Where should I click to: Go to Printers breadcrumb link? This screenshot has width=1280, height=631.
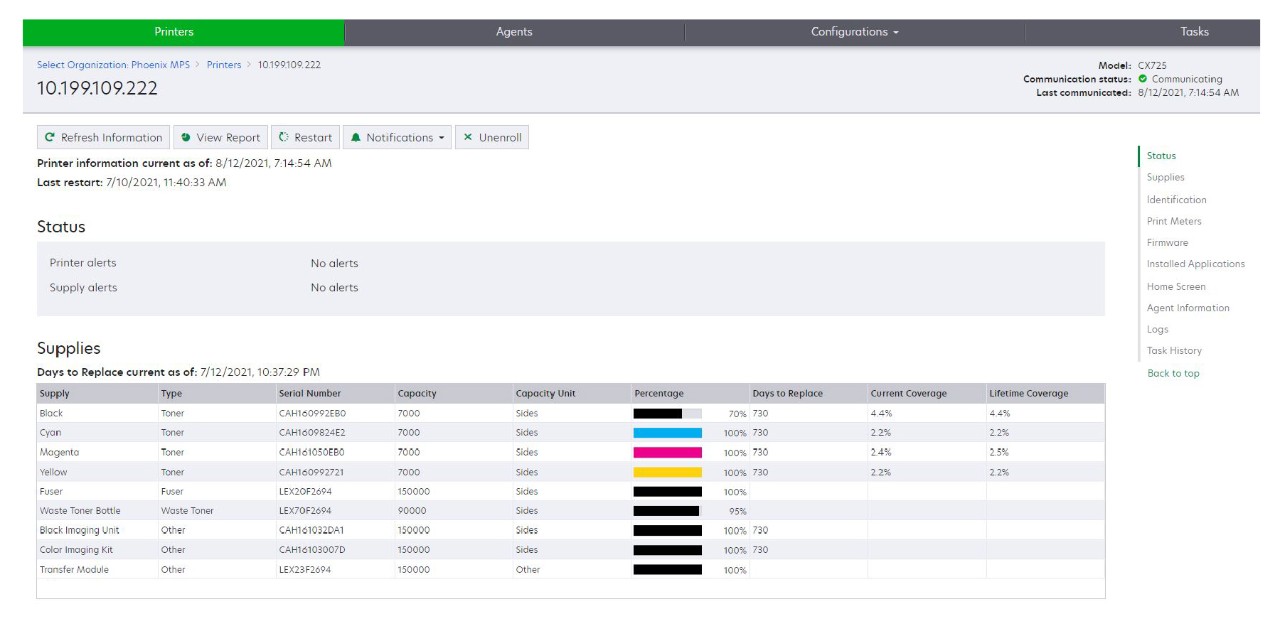(224, 65)
